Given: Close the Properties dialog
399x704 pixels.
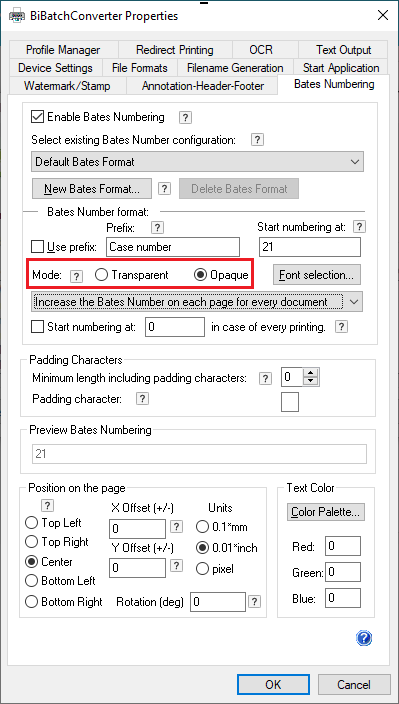Looking at the screenshot, I should pyautogui.click(x=383, y=16).
